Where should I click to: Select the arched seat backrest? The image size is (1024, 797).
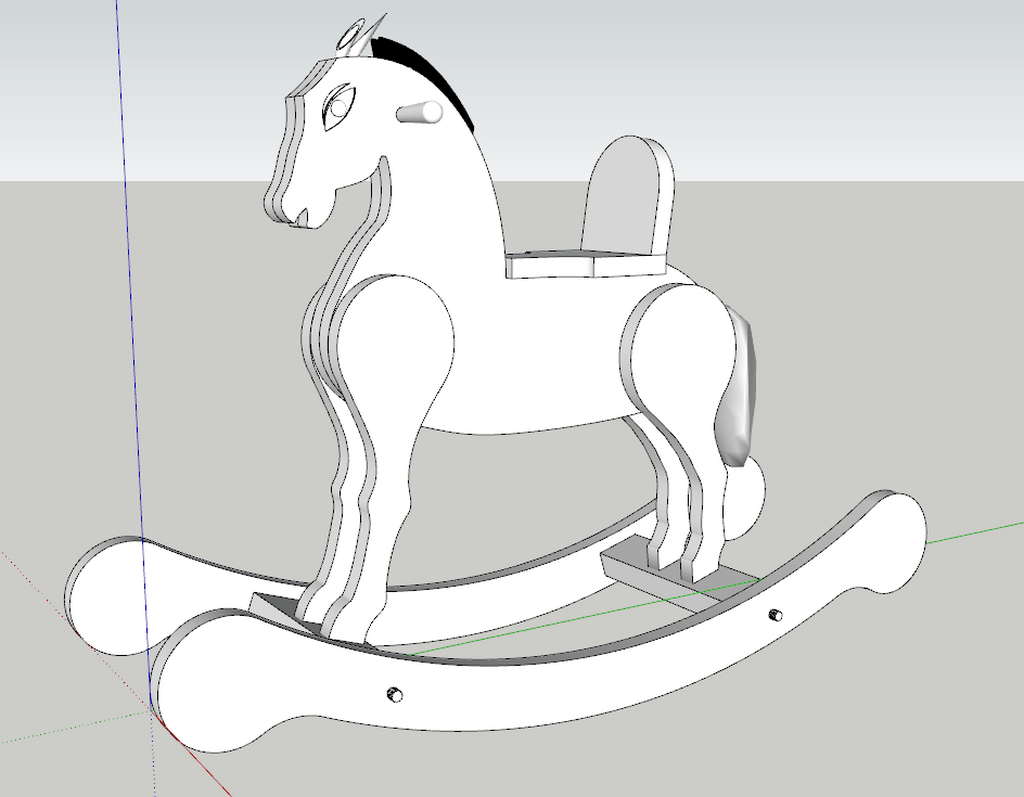click(x=627, y=195)
